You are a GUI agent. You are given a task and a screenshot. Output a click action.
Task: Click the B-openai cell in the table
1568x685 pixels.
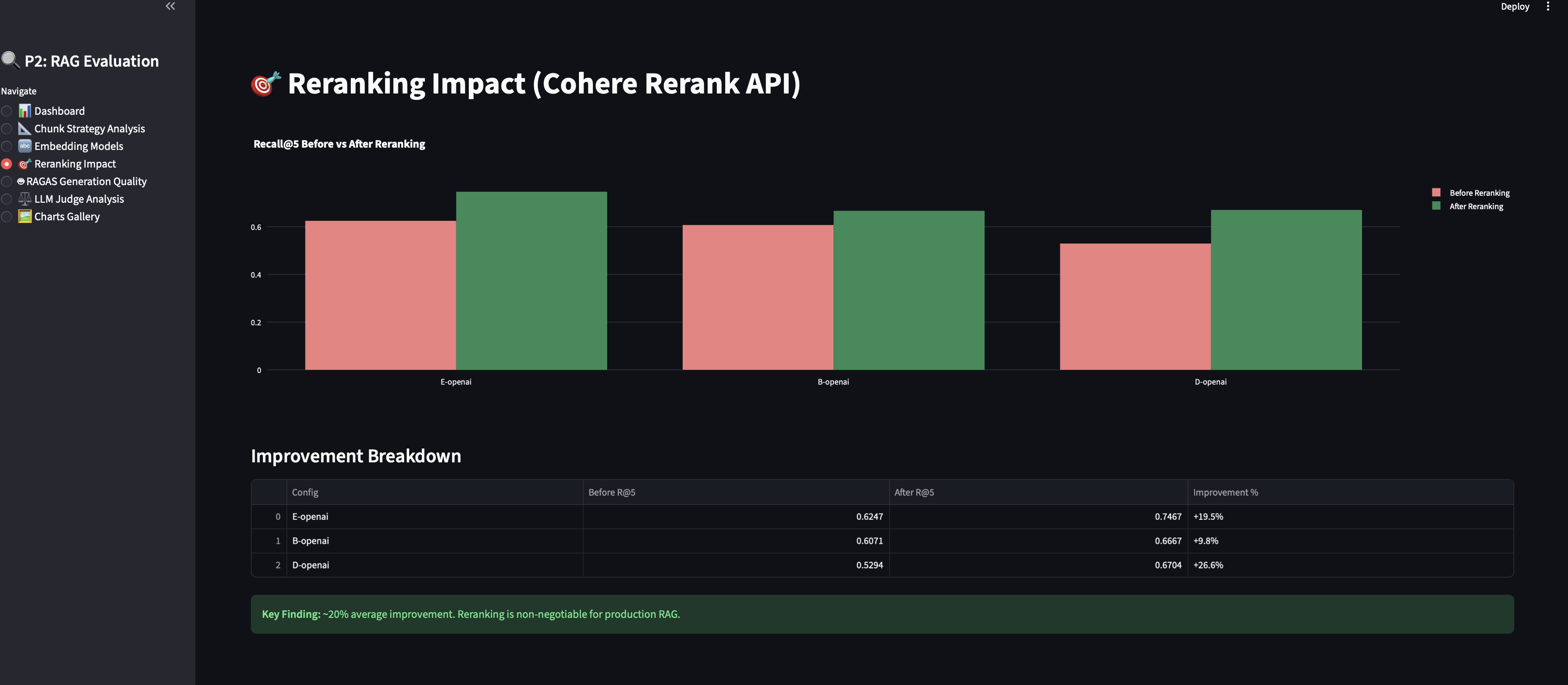pos(435,541)
